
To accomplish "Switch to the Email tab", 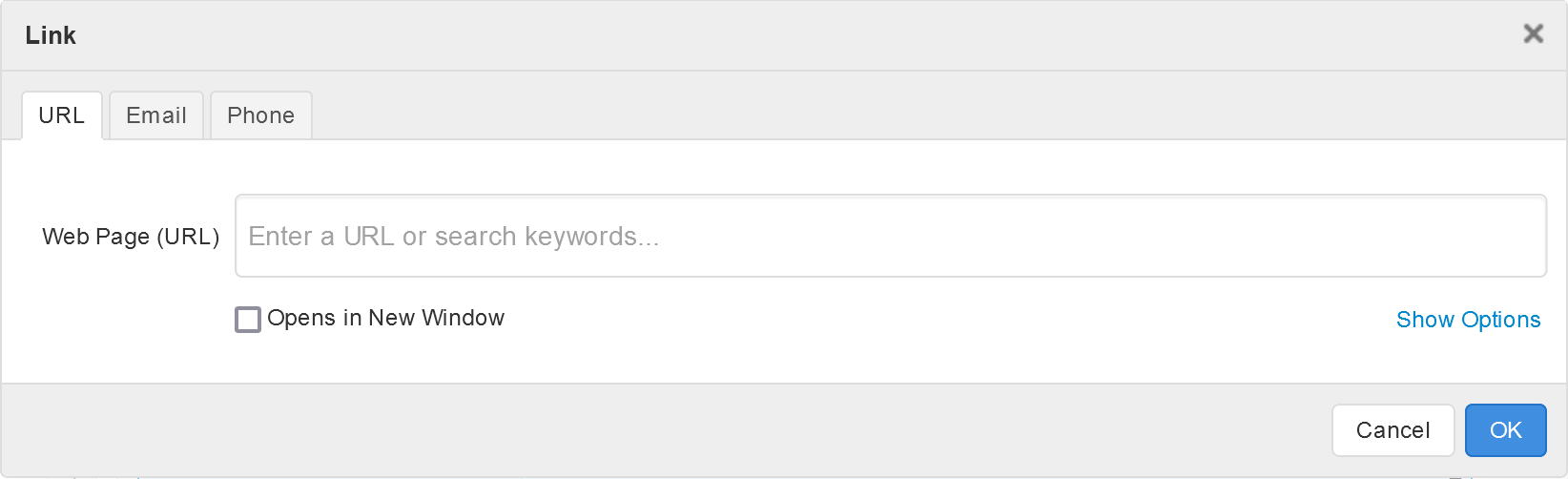I will [156, 115].
